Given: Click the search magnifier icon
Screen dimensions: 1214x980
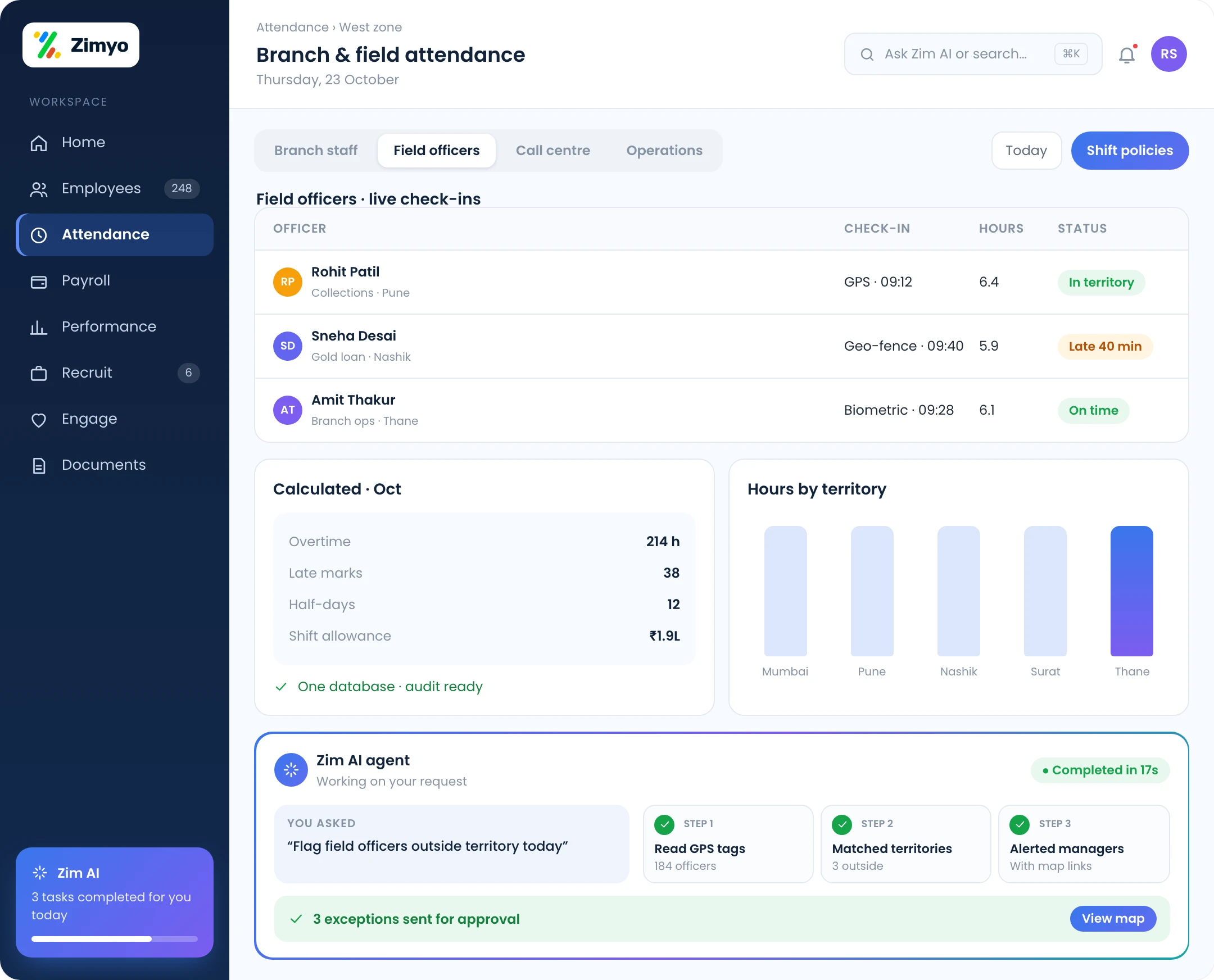Looking at the screenshot, I should tap(867, 54).
